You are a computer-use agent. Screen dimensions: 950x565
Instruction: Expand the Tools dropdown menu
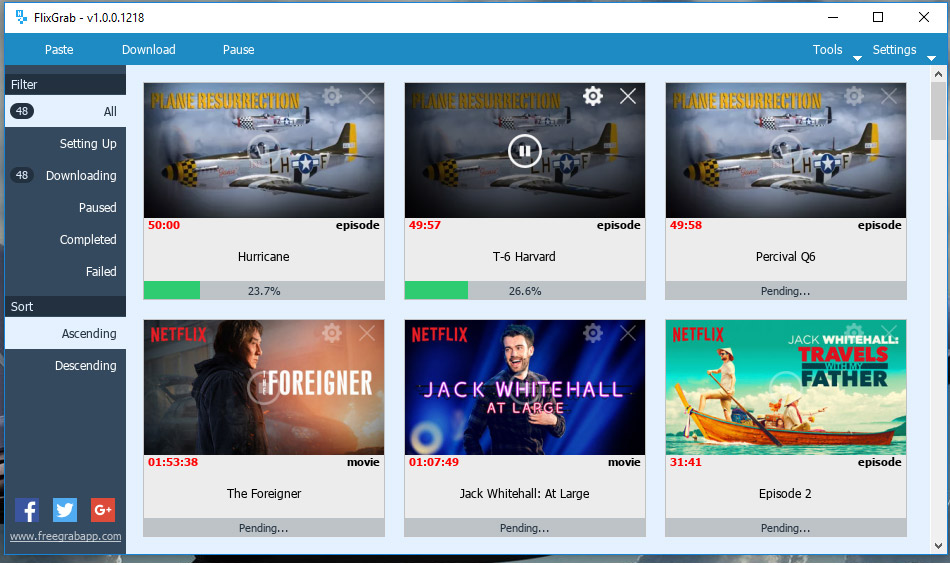835,50
